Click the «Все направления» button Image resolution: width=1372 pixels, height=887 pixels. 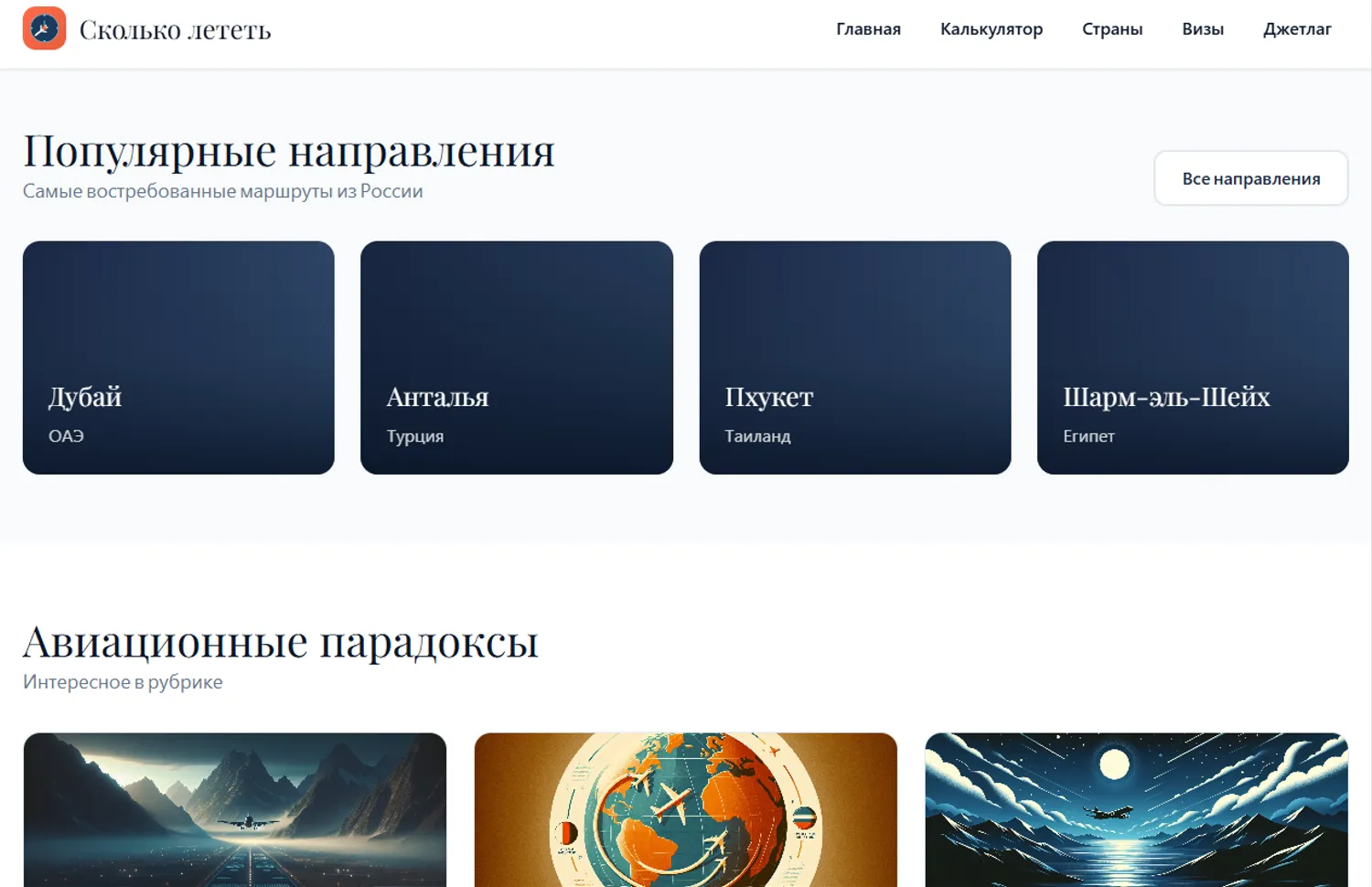[x=1251, y=178]
